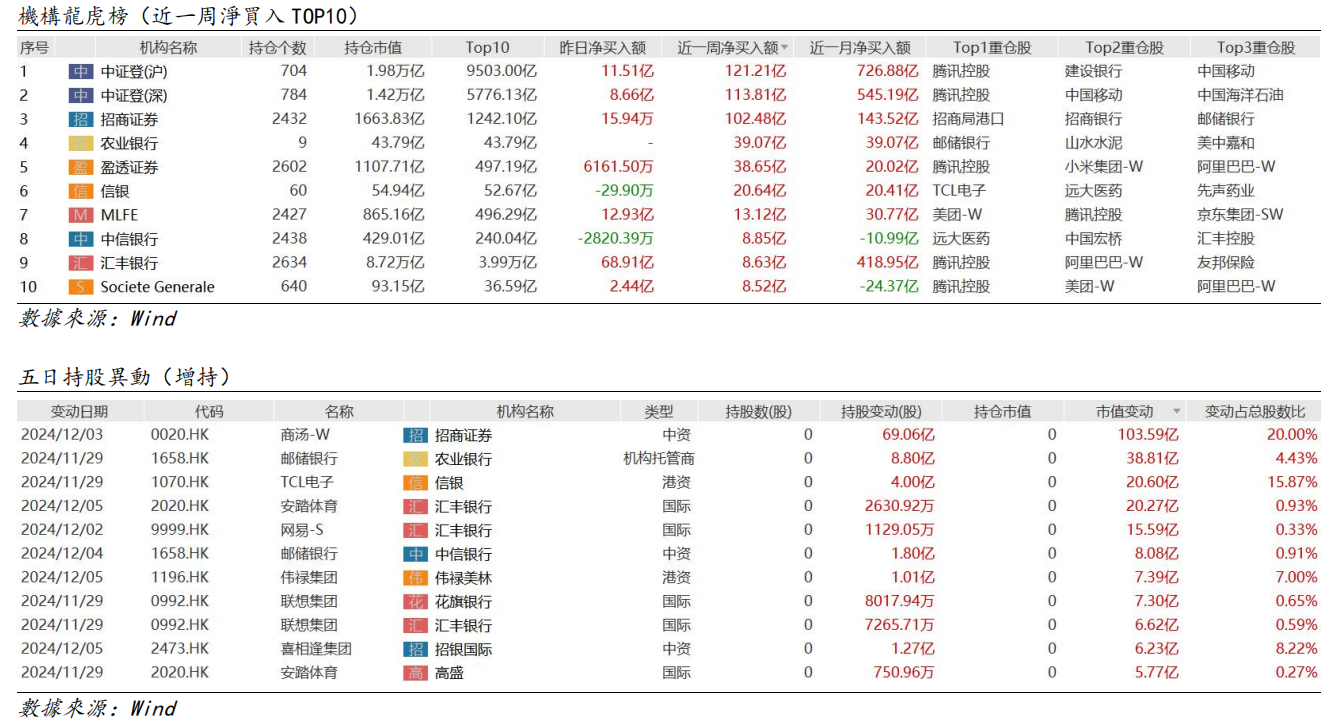Select the -29.90万 cell in 信银 row
This screenshot has height=723, width=1330.
(624, 191)
